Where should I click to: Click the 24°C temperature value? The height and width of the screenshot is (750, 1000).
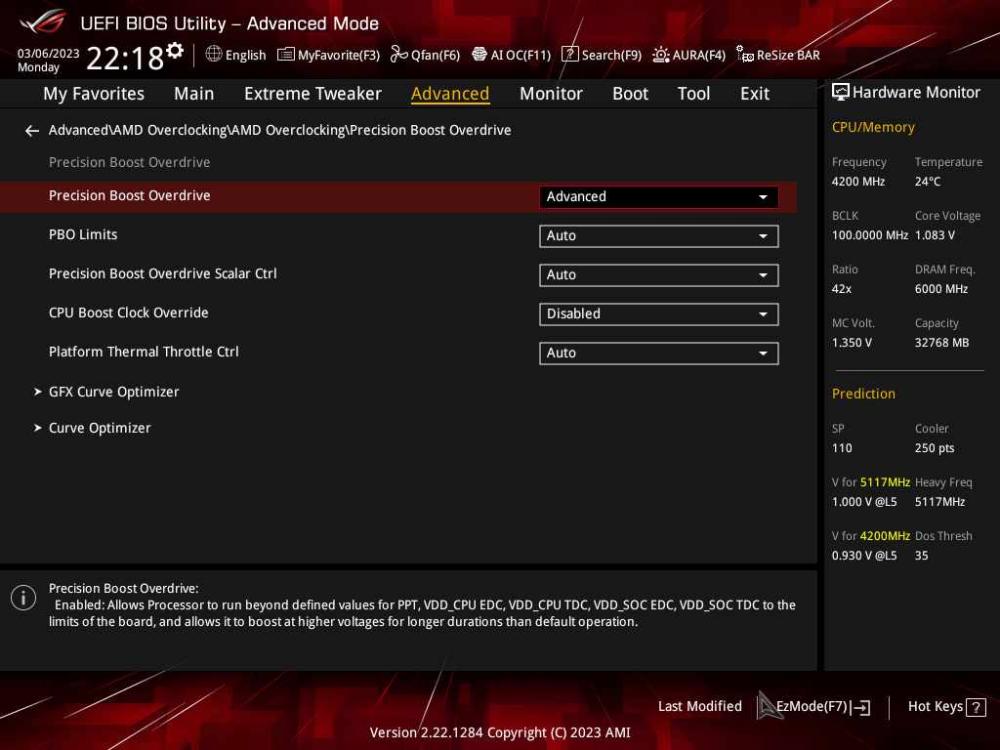pyautogui.click(x=927, y=182)
